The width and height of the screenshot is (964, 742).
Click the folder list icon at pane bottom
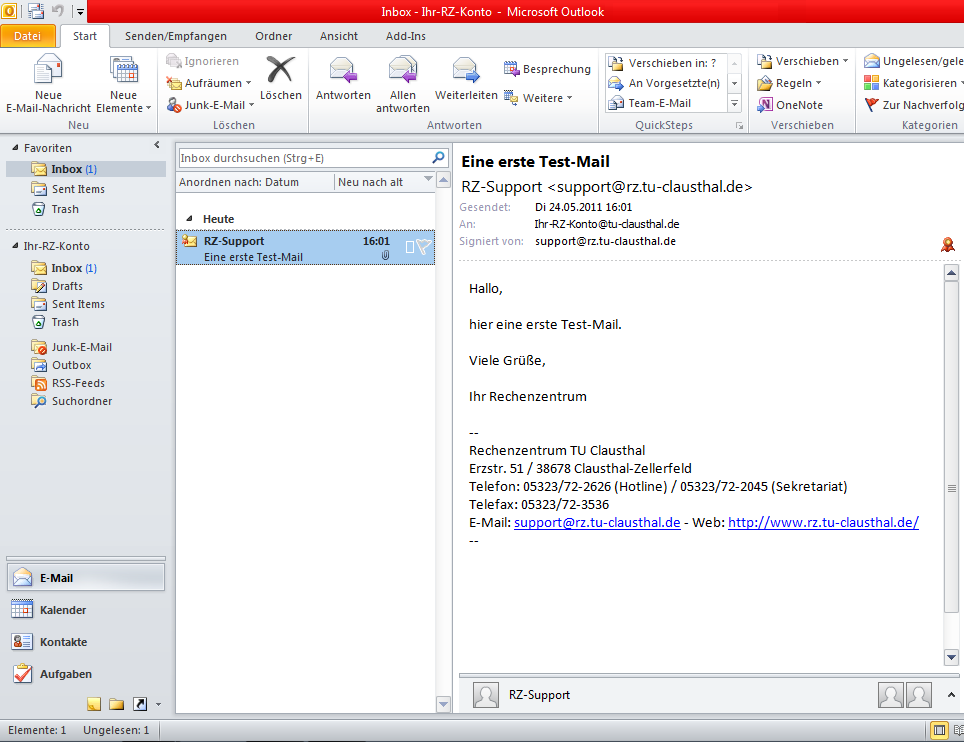coord(117,705)
